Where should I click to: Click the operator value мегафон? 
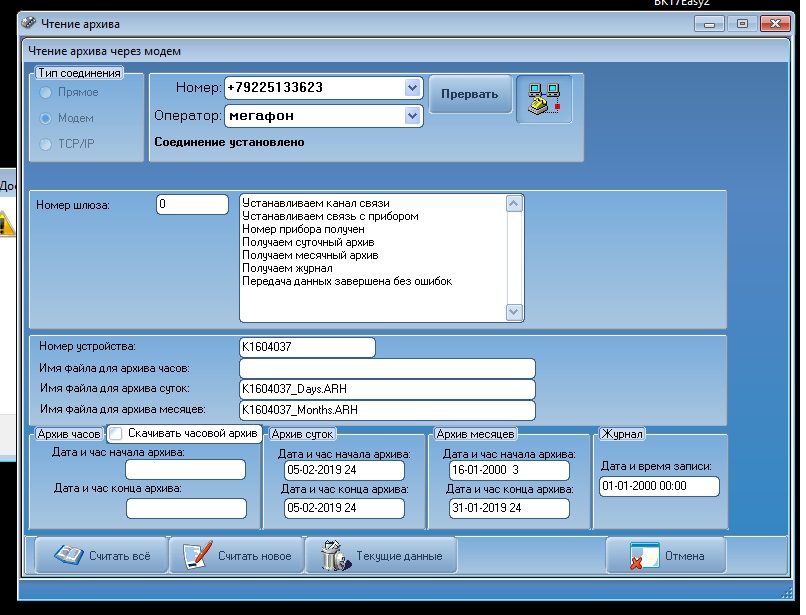261,116
